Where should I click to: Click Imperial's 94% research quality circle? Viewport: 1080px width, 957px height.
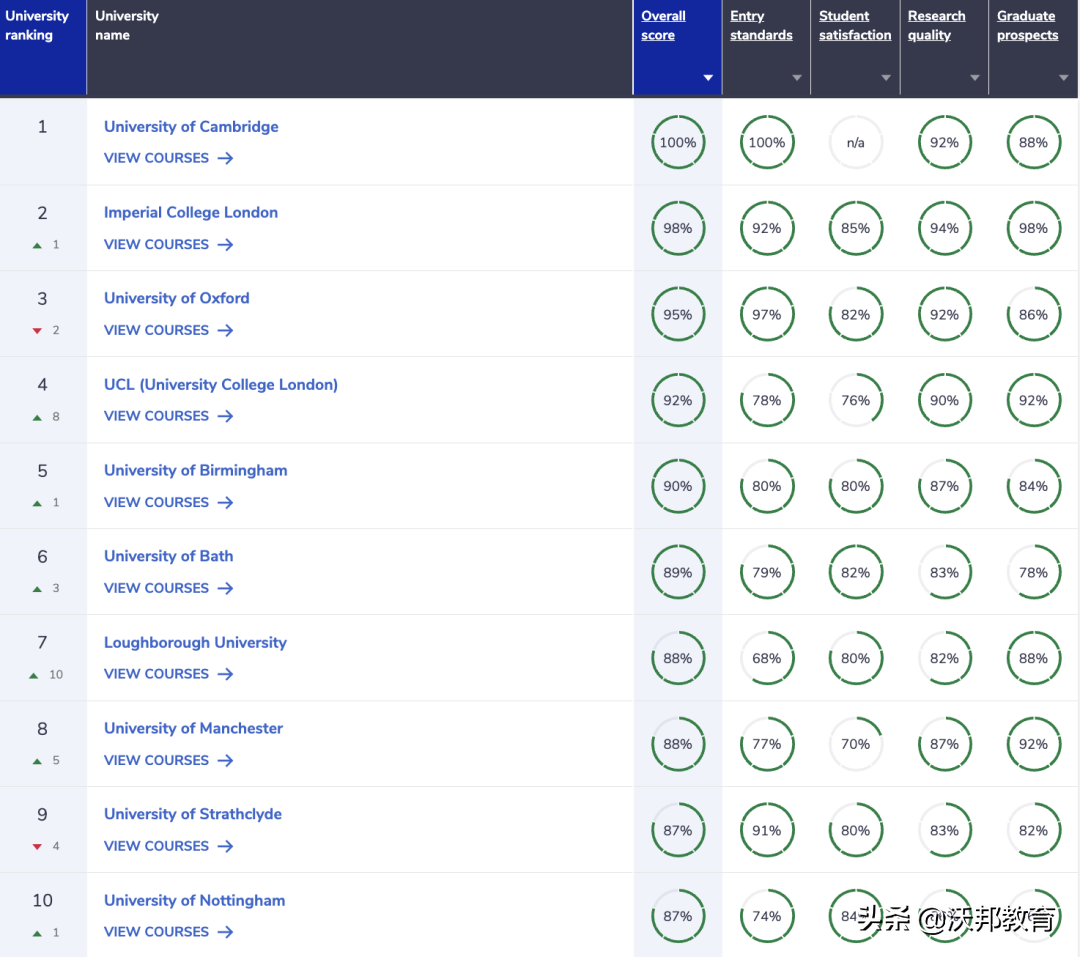coord(944,228)
